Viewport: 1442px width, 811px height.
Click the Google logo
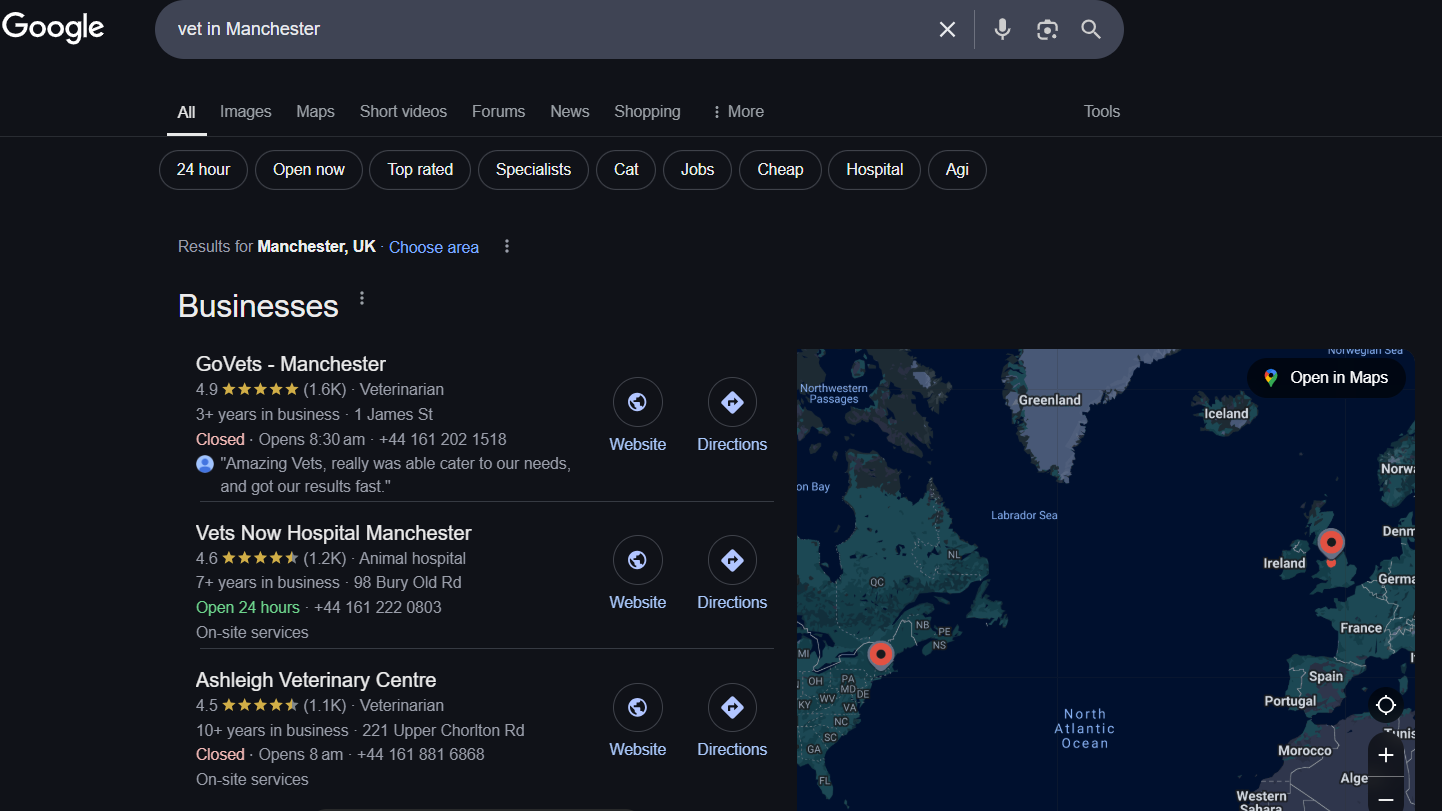click(53, 28)
